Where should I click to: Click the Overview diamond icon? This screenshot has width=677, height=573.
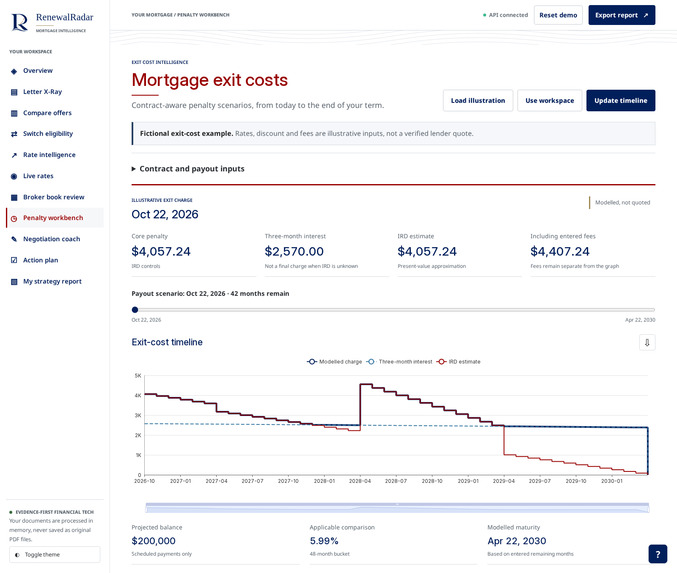point(14,71)
